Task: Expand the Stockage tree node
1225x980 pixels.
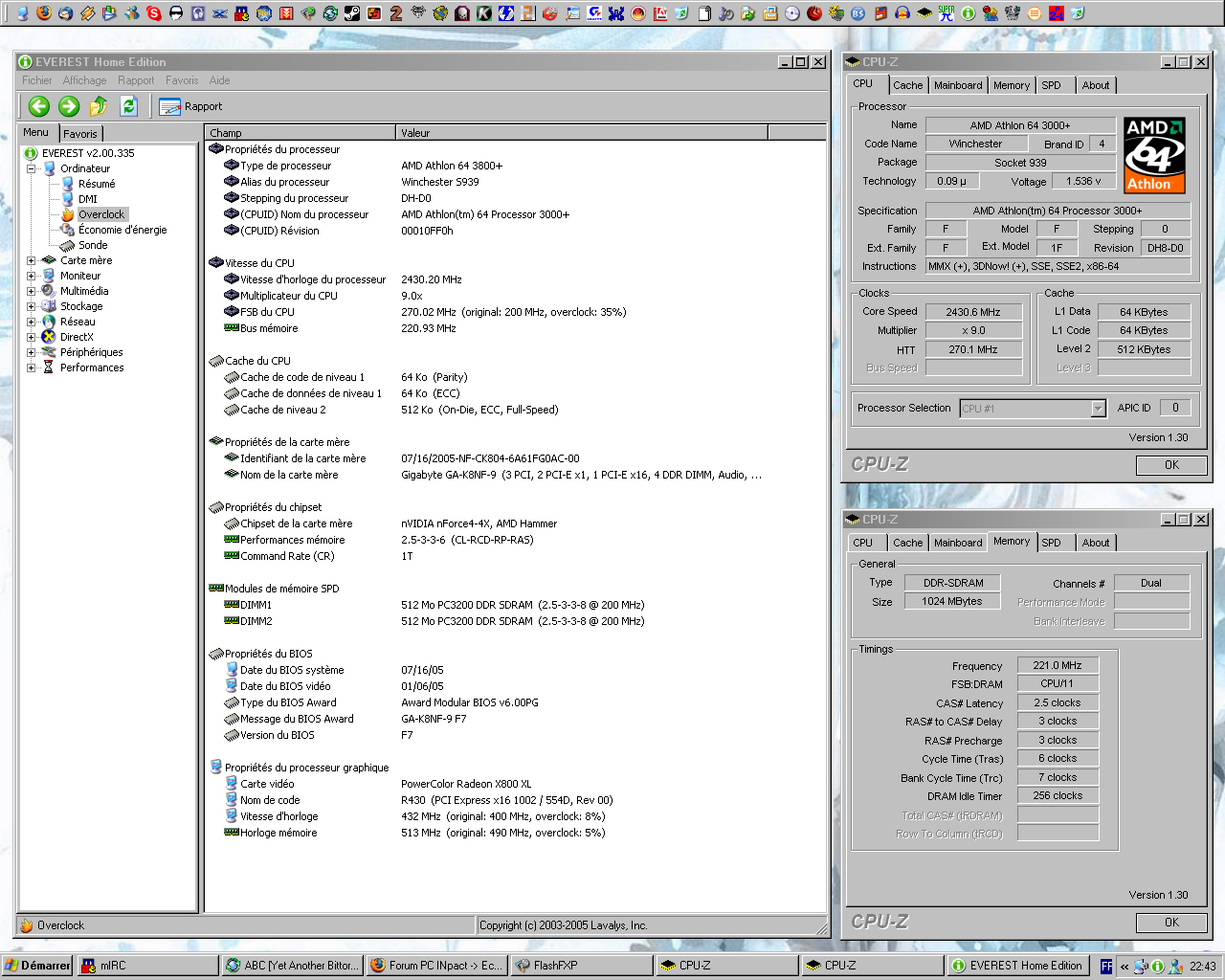Action: [x=31, y=306]
